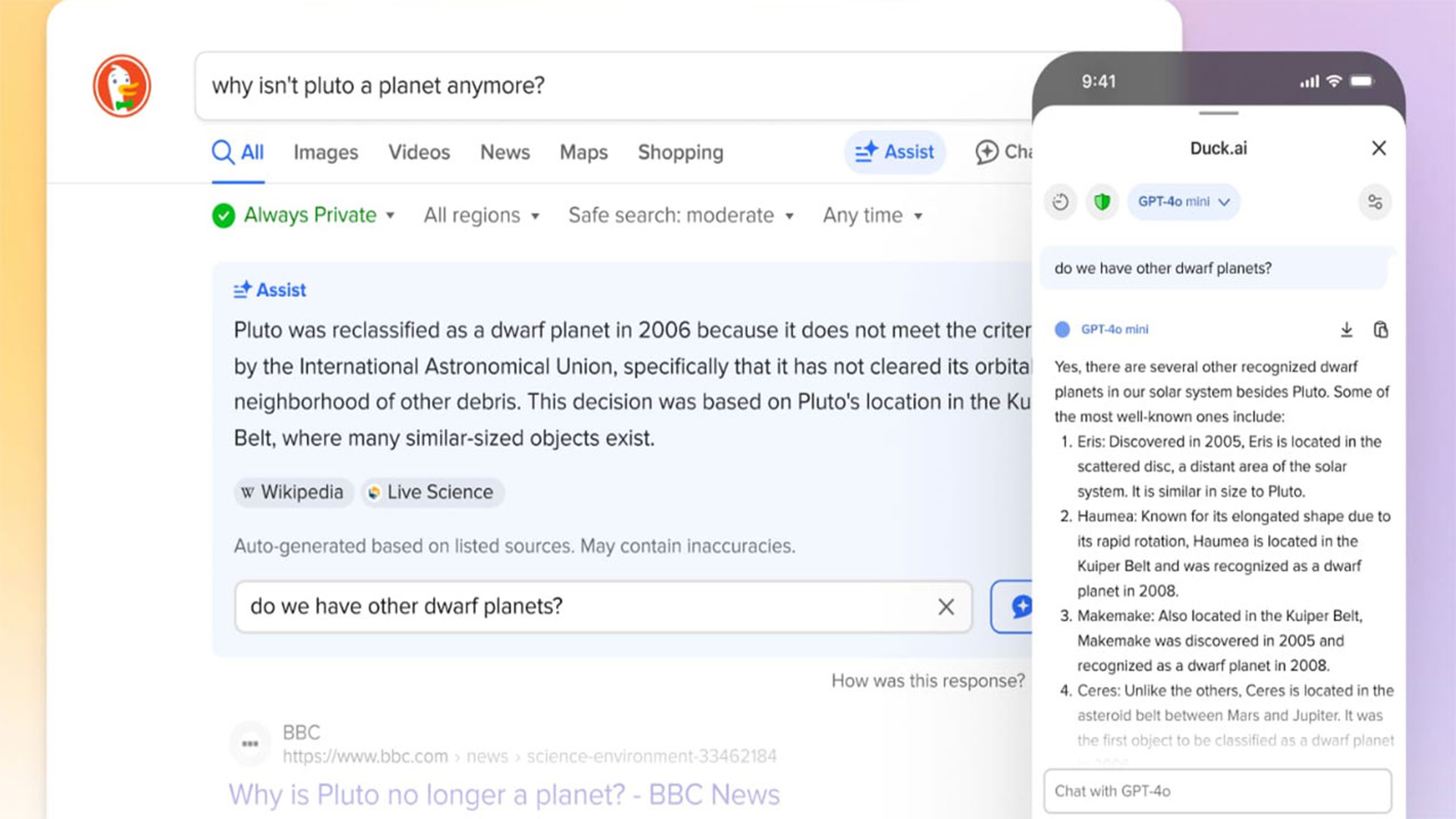Open the Live Science source chip
This screenshot has width=1456, height=819.
[x=432, y=492]
